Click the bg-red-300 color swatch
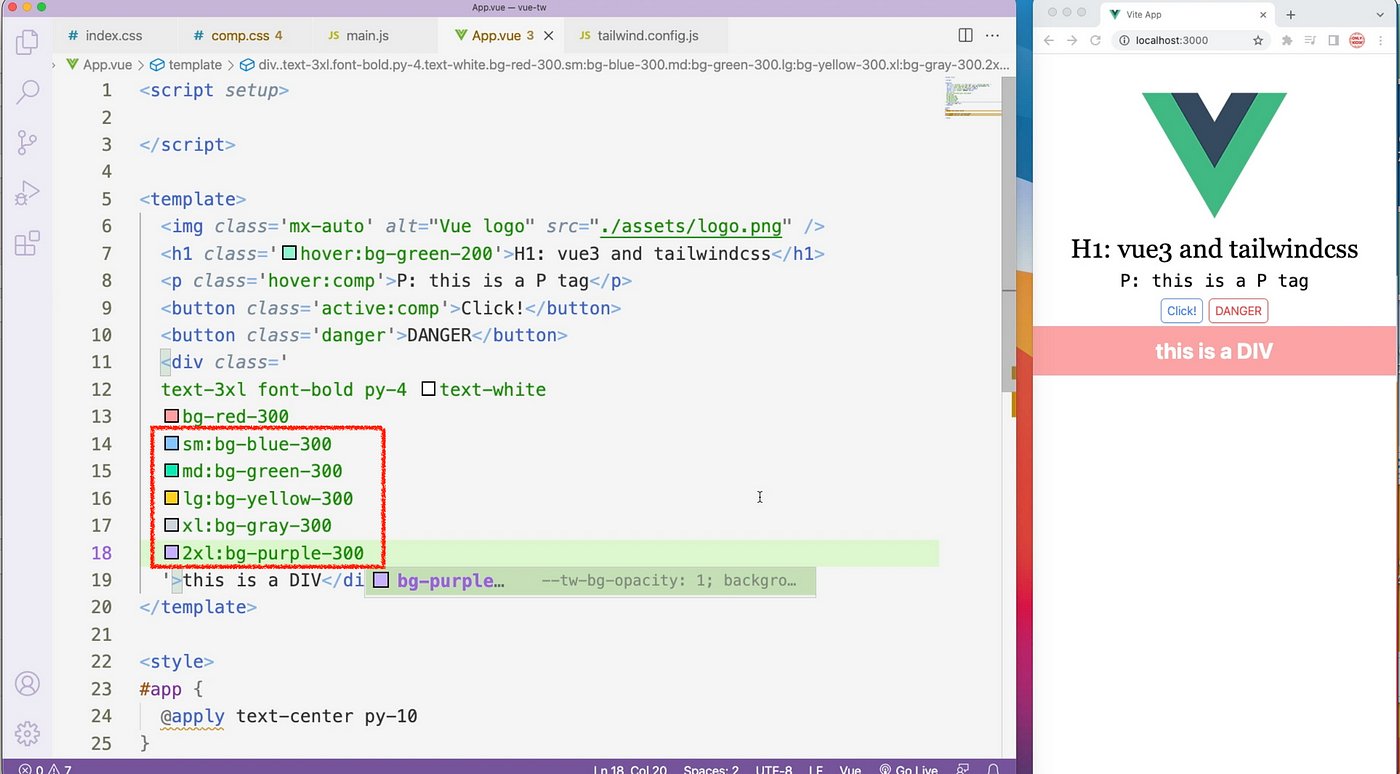The width and height of the screenshot is (1400, 774). point(171,416)
